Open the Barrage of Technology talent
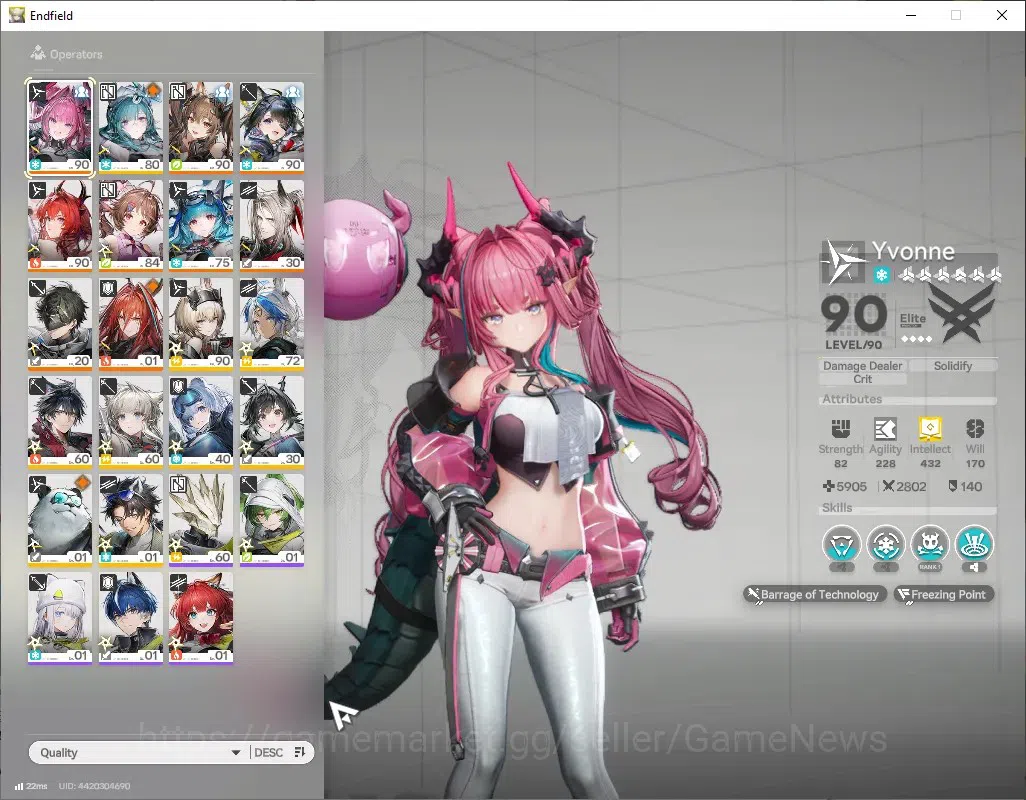Image resolution: width=1026 pixels, height=800 pixels. [815, 594]
